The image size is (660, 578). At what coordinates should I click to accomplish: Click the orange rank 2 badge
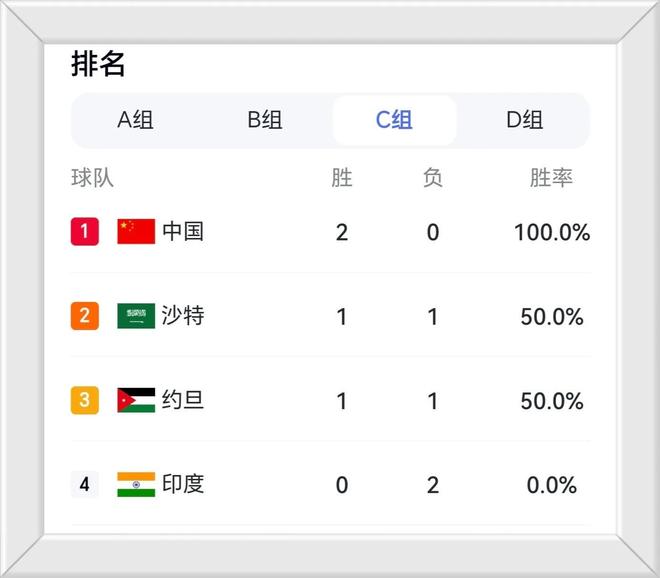coord(85,316)
